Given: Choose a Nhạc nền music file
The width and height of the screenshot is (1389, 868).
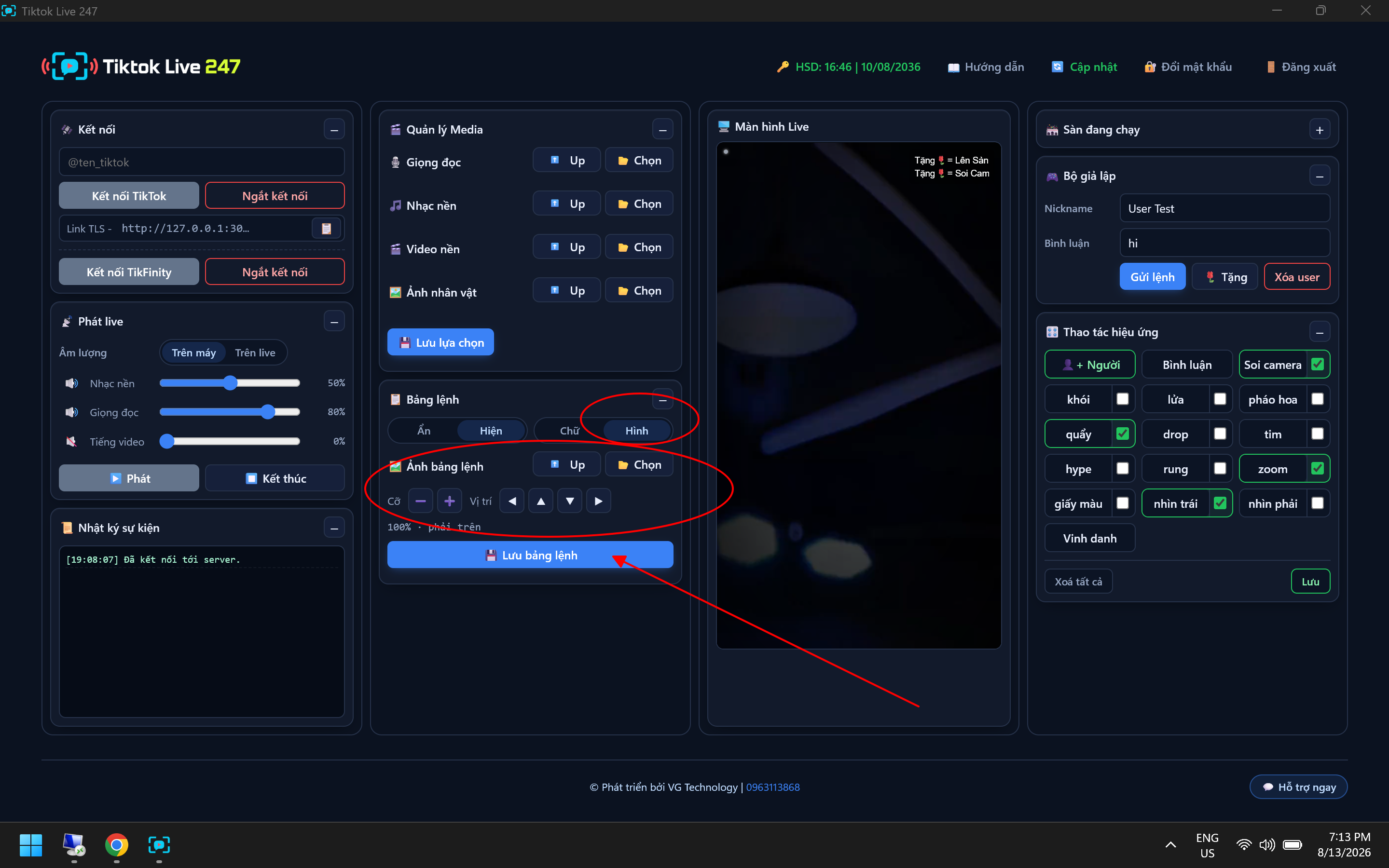Looking at the screenshot, I should [639, 204].
